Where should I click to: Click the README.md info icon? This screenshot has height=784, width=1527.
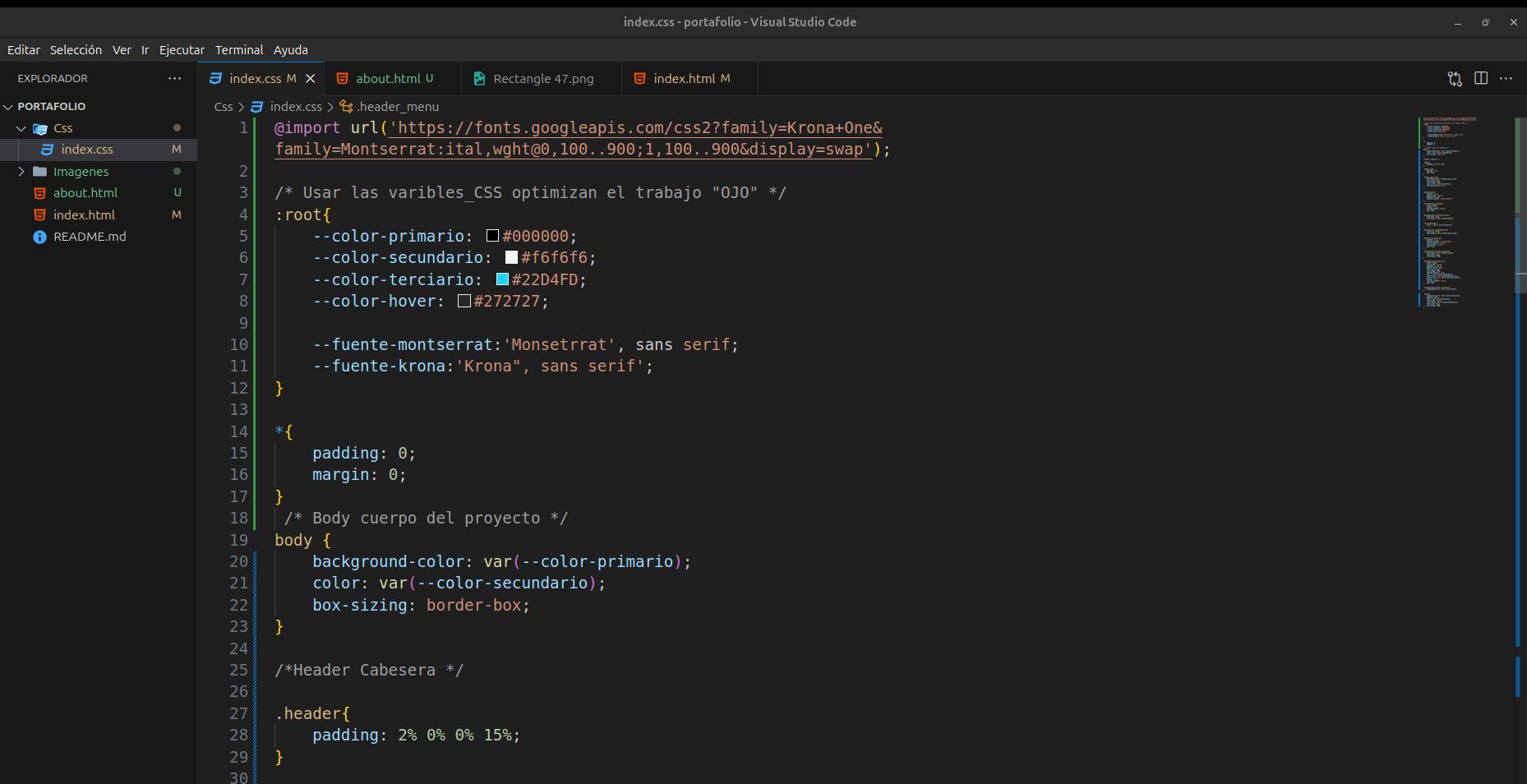point(39,237)
